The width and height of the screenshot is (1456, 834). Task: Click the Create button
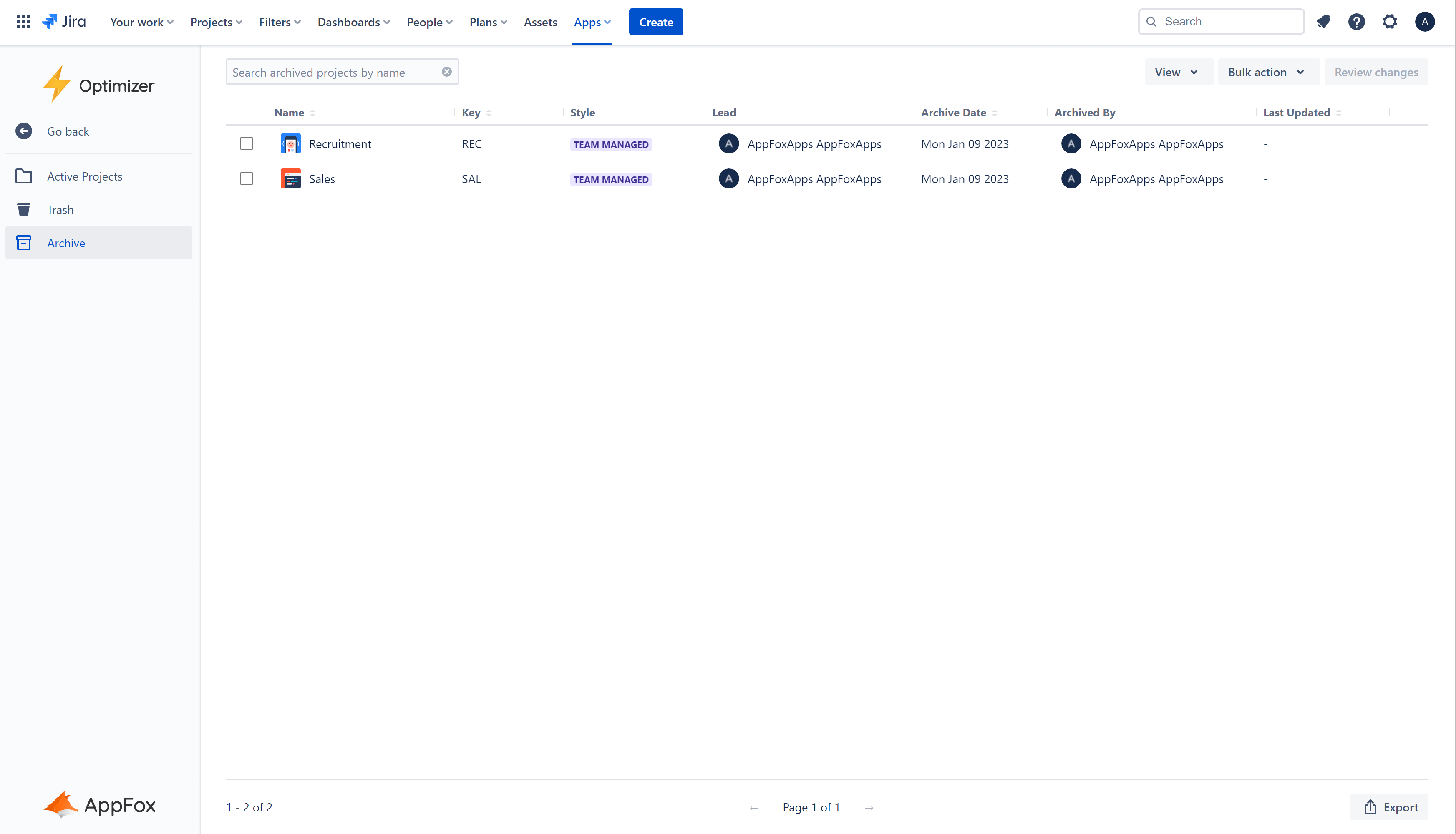coord(655,22)
